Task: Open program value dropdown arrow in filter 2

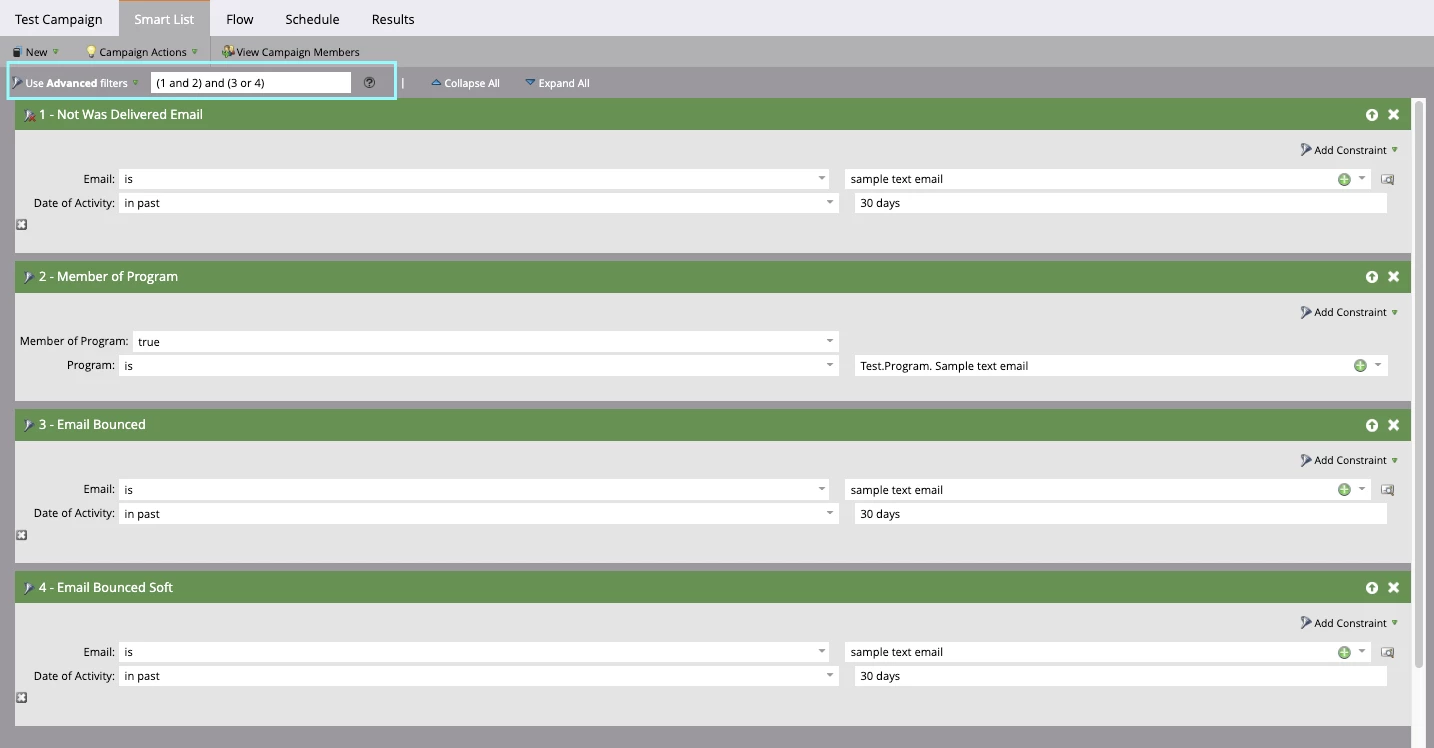Action: coord(1378,365)
